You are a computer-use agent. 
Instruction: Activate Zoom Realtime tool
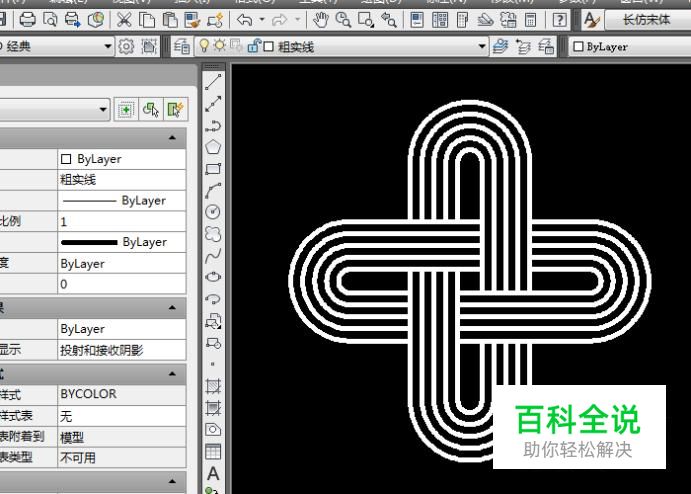pyautogui.click(x=343, y=19)
